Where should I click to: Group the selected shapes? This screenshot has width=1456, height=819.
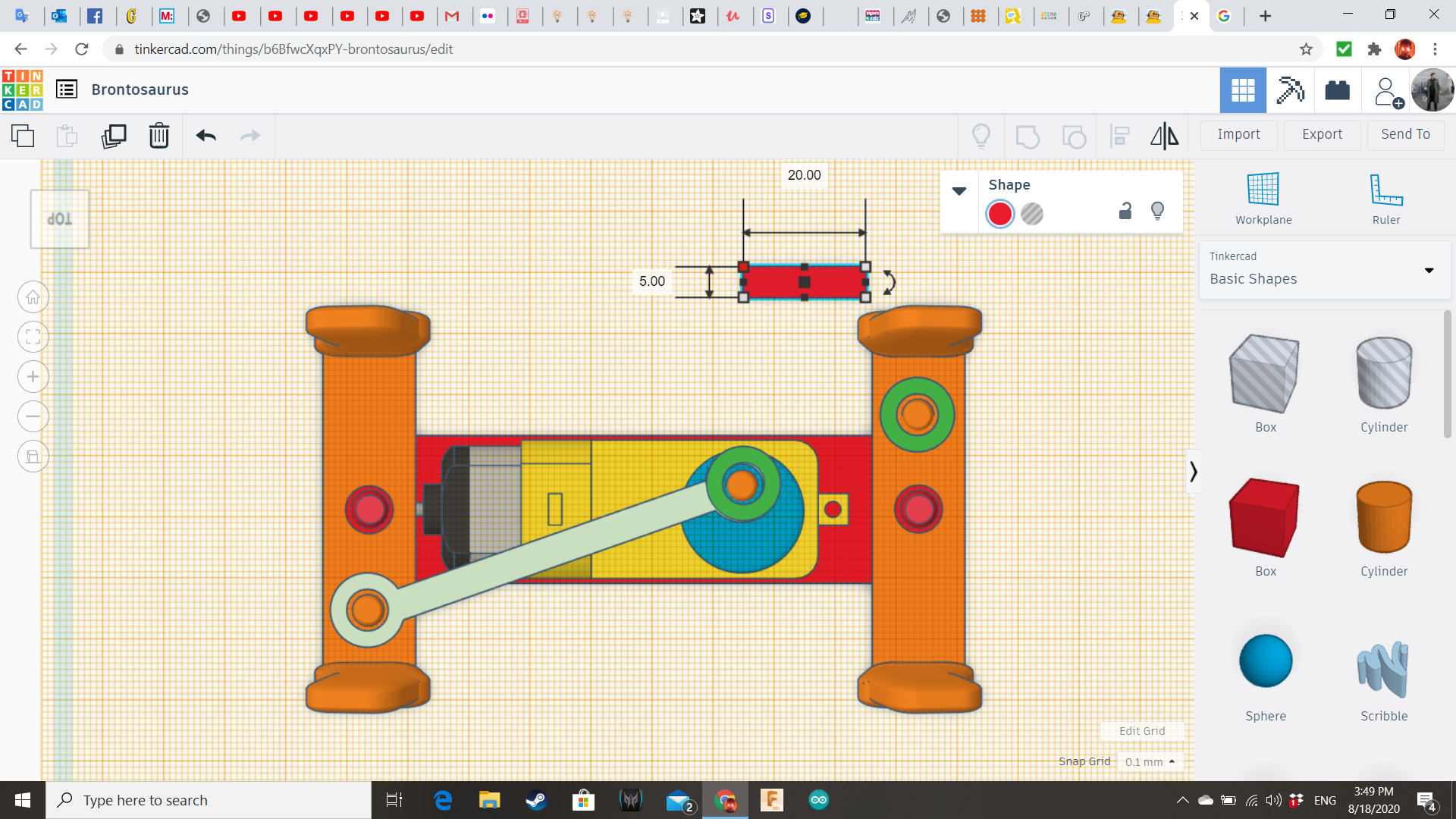1028,136
